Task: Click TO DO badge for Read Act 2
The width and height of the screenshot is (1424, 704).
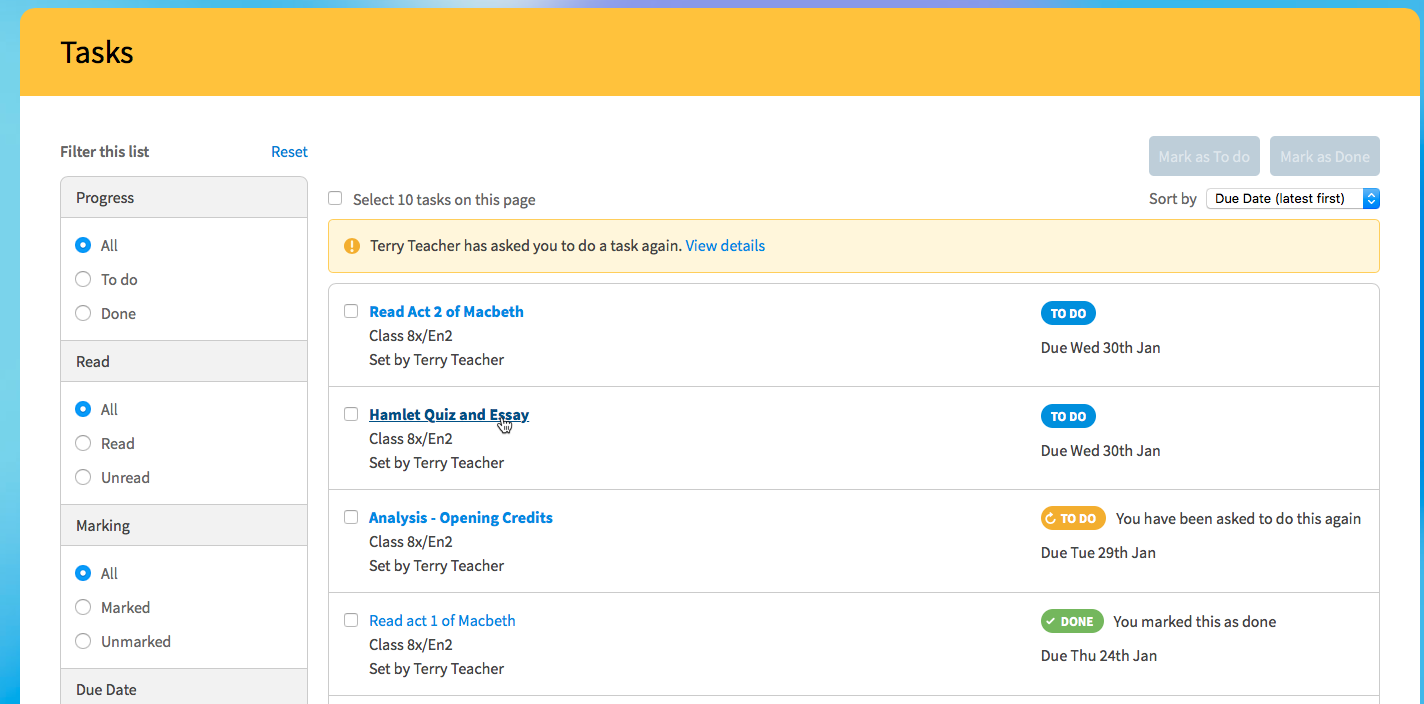Action: pos(1068,313)
